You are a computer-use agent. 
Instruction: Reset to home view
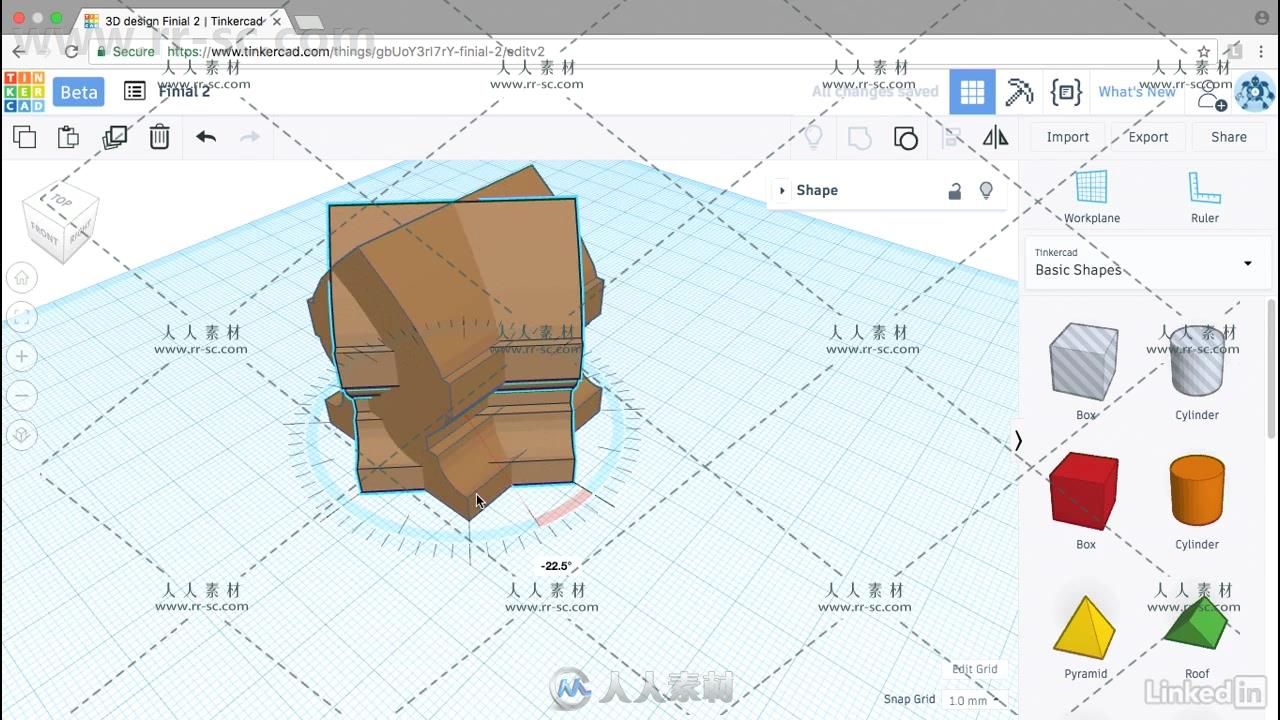(x=22, y=278)
